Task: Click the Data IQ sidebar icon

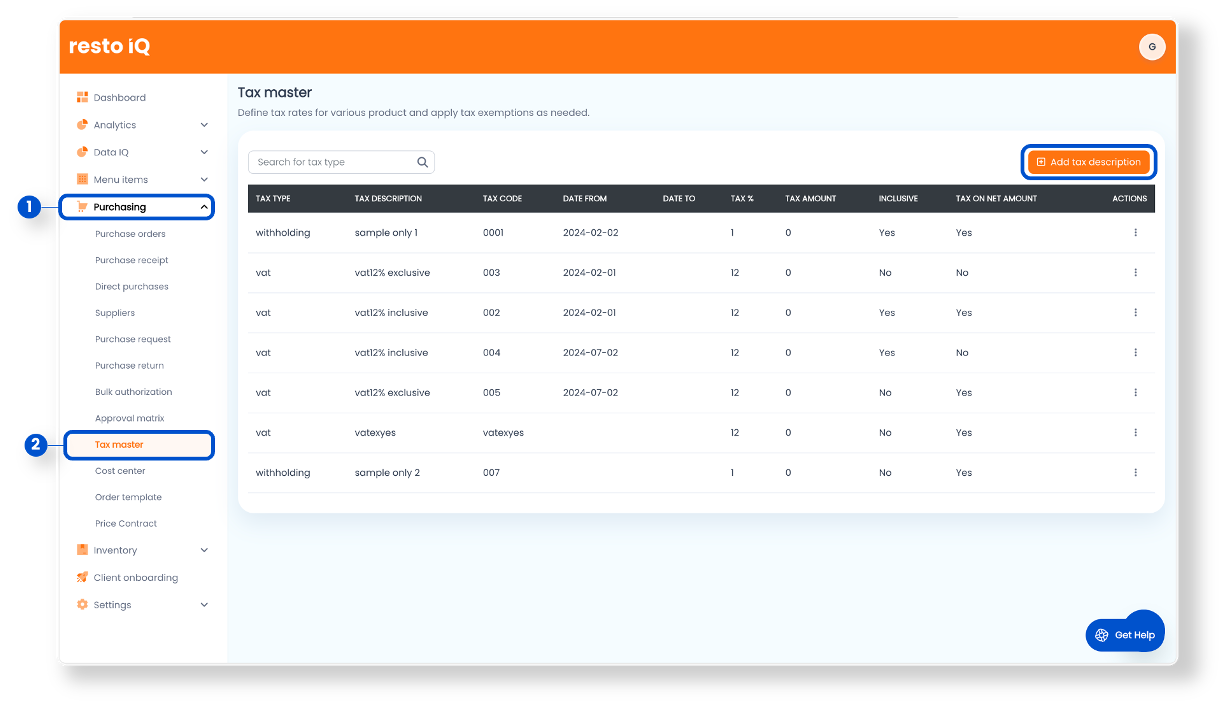Action: (x=83, y=152)
